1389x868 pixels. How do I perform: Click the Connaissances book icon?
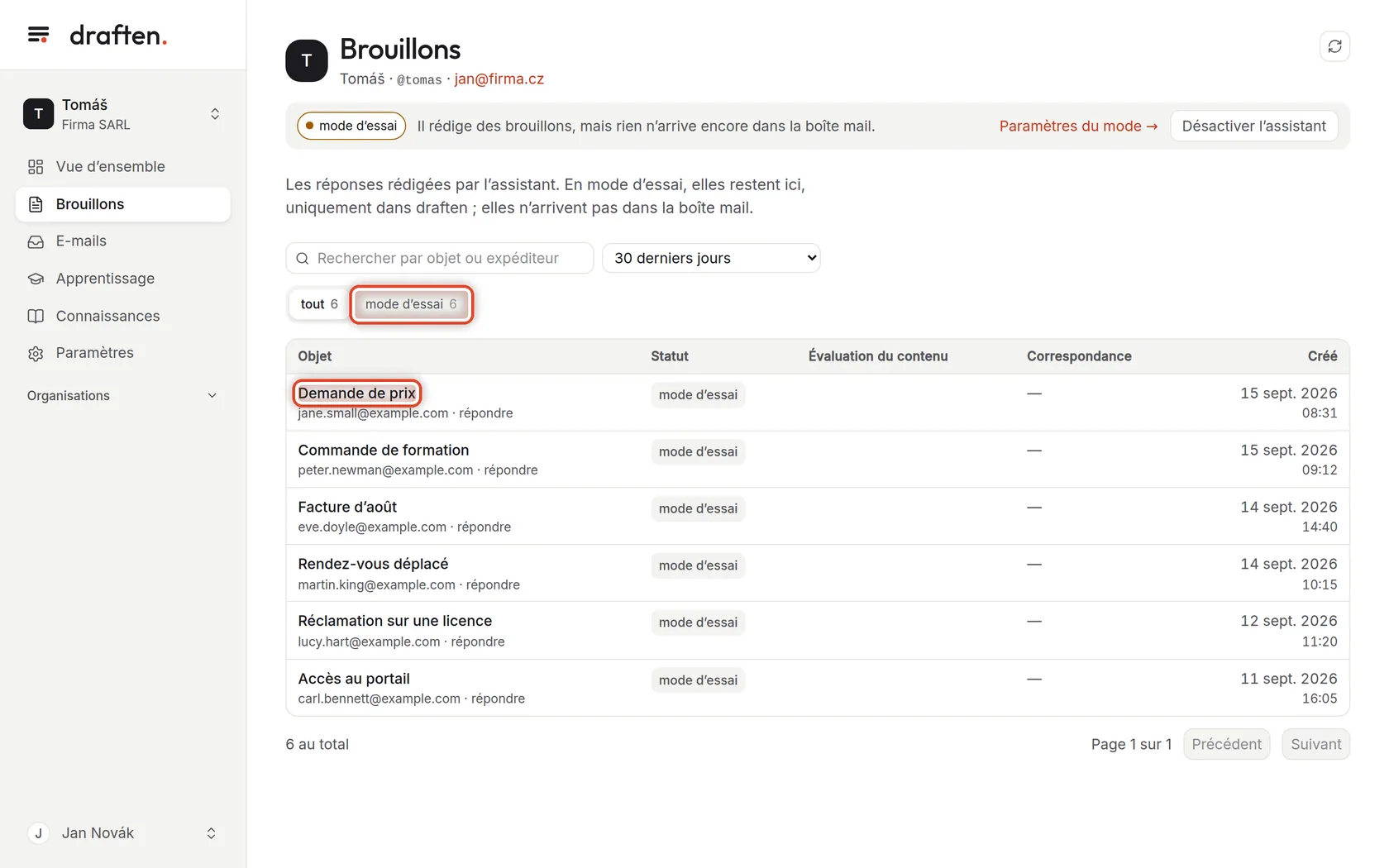(36, 316)
